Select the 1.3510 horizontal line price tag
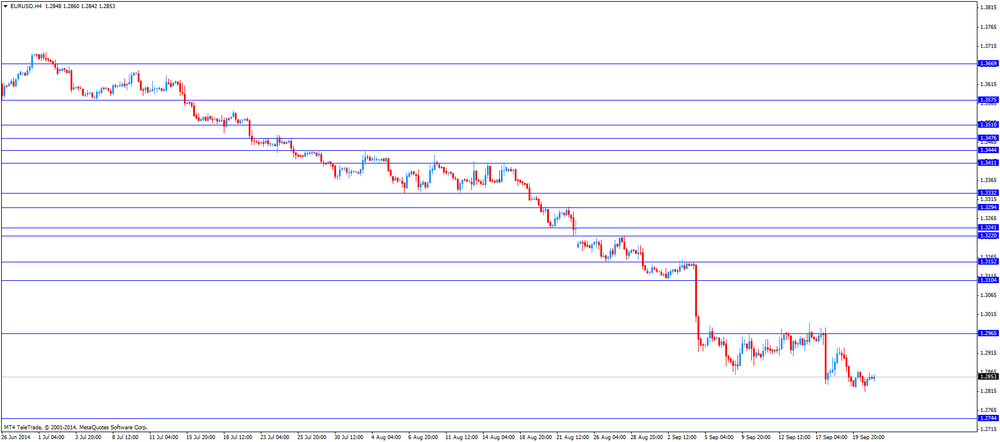 pos(988,125)
